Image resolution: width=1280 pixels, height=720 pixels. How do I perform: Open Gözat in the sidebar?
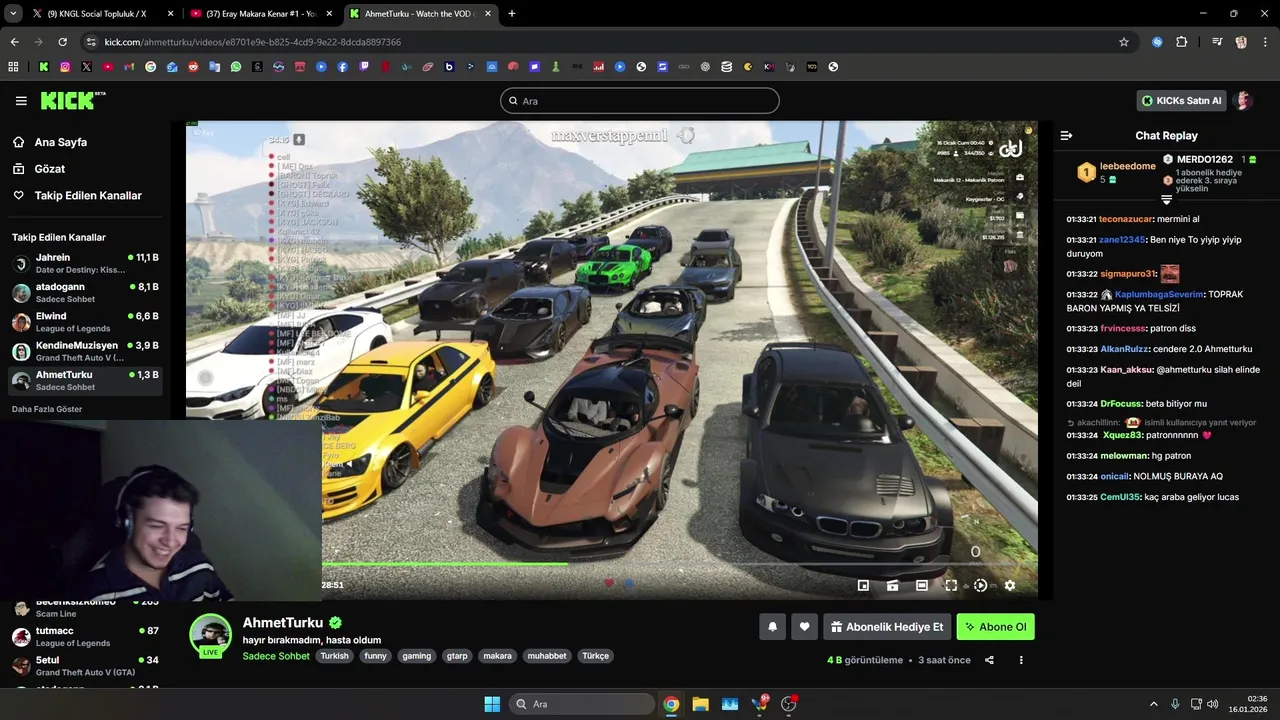point(49,169)
